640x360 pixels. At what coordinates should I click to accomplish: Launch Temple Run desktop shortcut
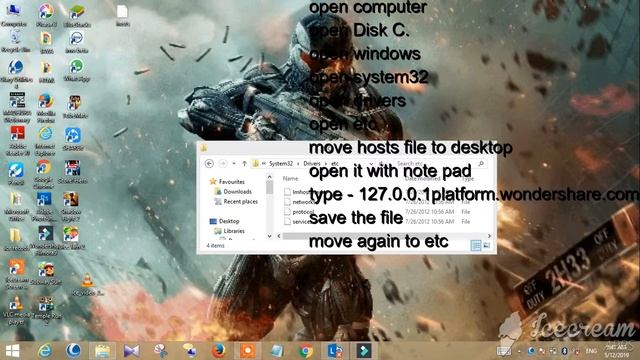coord(46,310)
